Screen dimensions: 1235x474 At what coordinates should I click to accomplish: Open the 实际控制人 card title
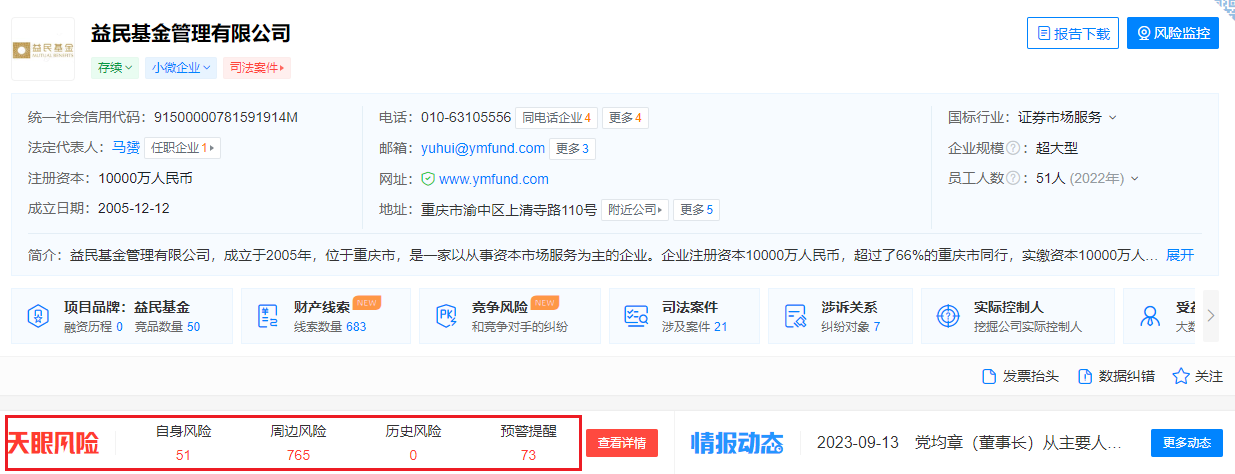1008,307
